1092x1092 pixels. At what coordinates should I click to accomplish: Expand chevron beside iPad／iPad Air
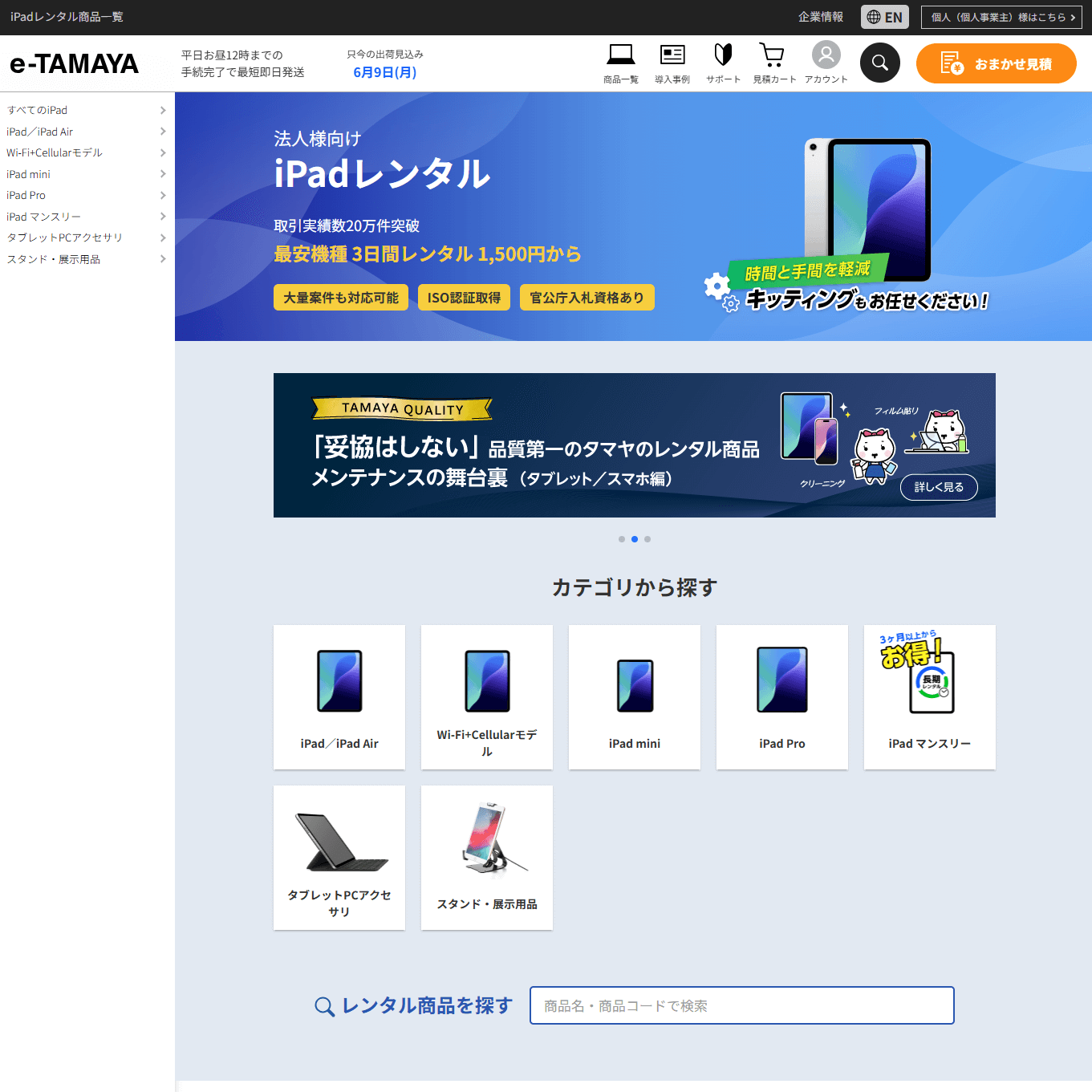[163, 132]
